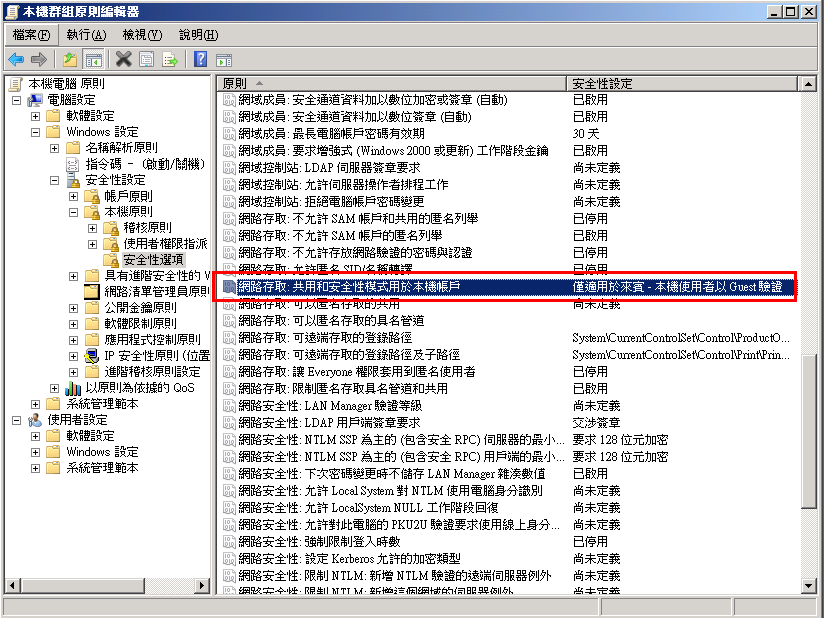Expand the 稽核原則 node
Image resolution: width=824 pixels, height=618 pixels.
pyautogui.click(x=92, y=229)
